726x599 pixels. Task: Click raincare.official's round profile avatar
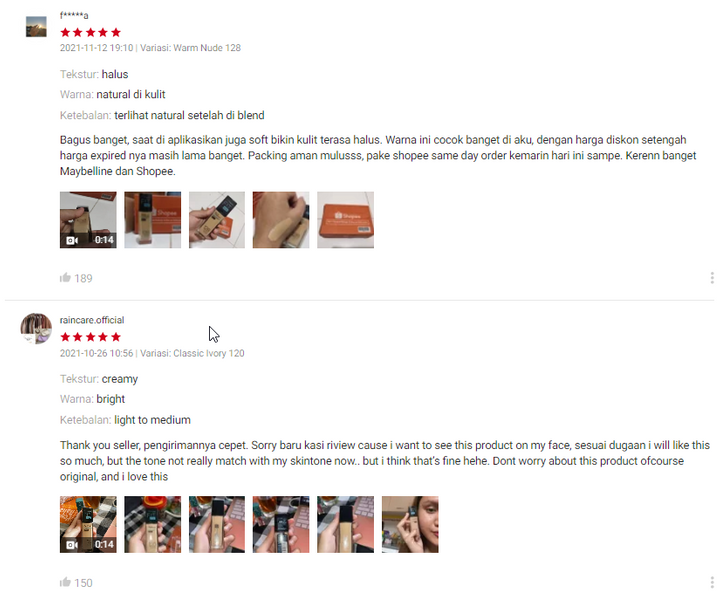(36, 328)
